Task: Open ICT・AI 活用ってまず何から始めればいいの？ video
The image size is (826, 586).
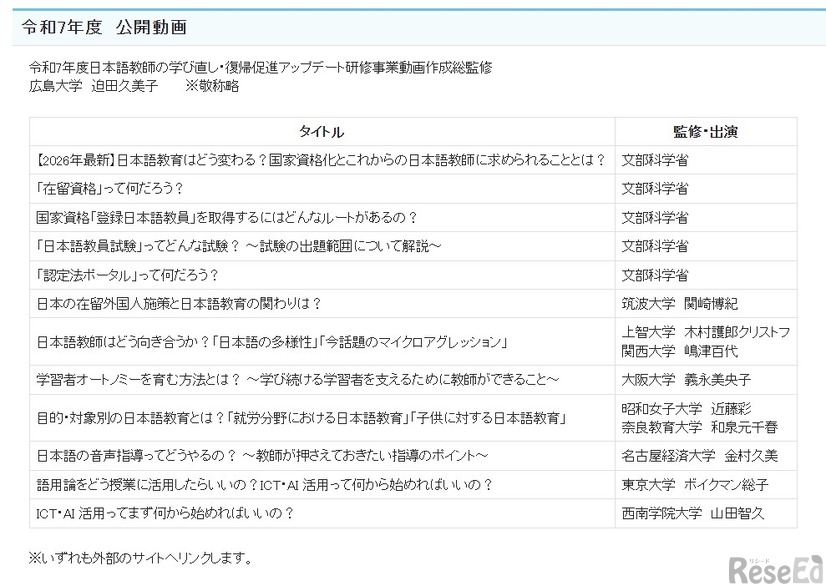Action: [x=165, y=513]
